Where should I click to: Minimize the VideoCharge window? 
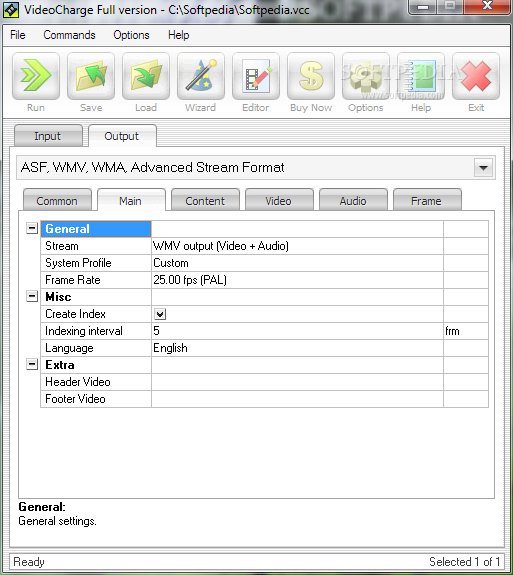coord(423,6)
